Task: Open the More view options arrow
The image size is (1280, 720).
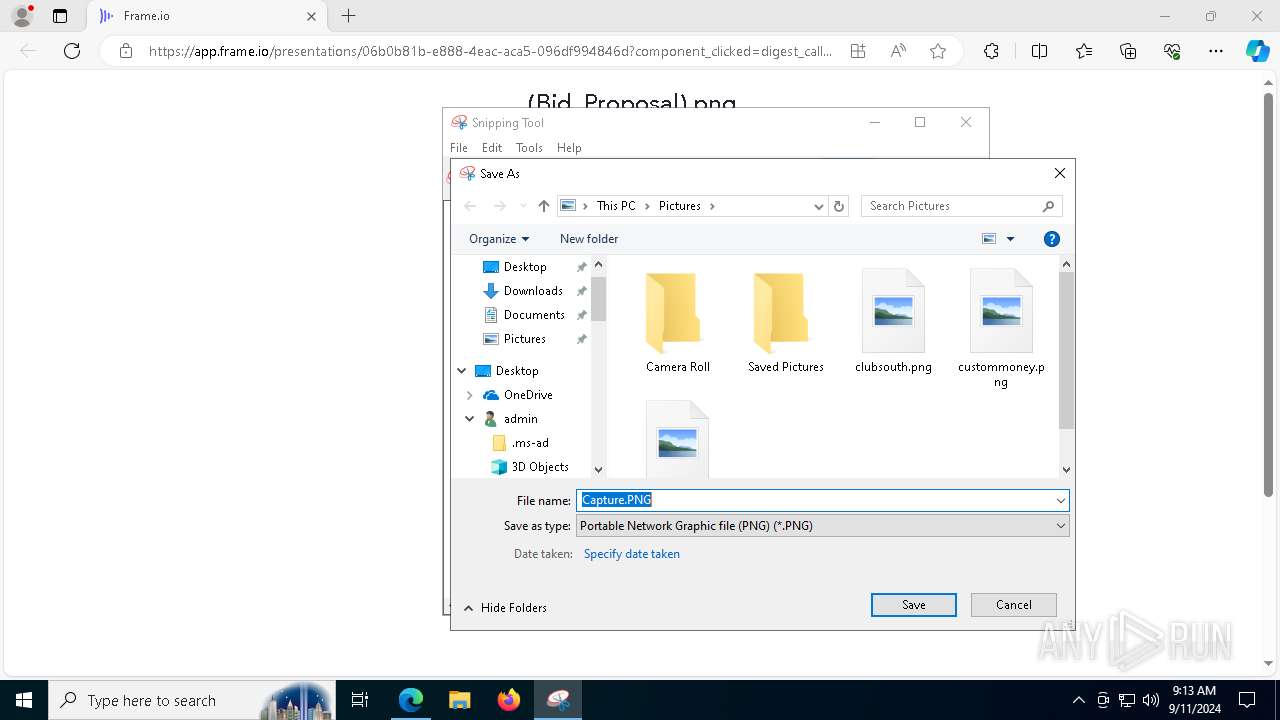Action: coord(1010,239)
